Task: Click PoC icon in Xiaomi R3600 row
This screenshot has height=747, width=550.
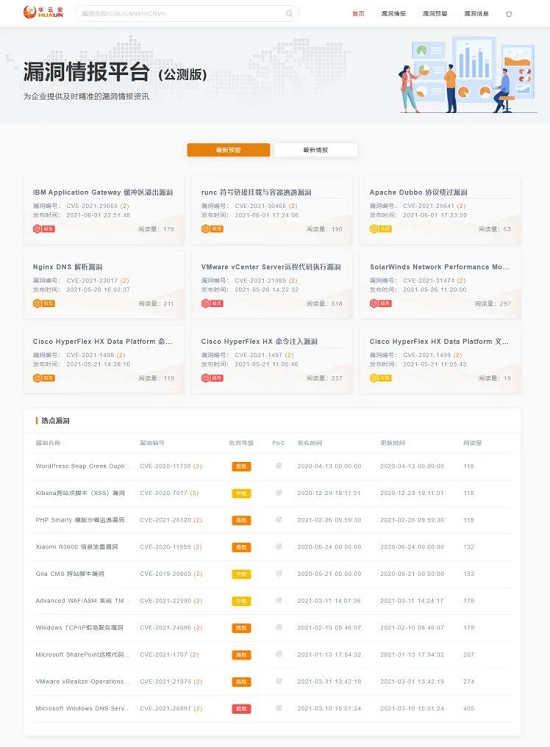Action: click(279, 546)
